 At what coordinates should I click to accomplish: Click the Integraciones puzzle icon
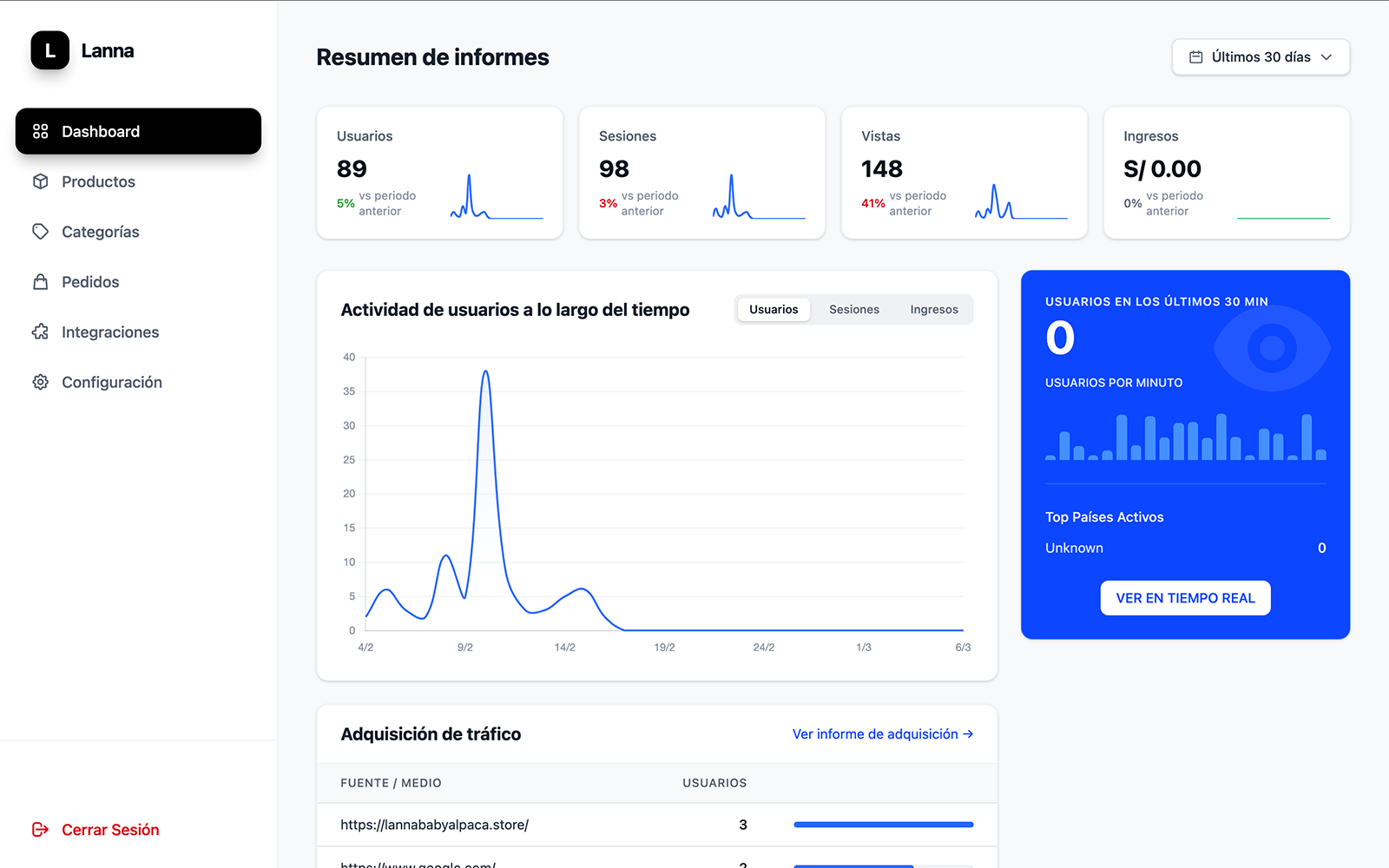pyautogui.click(x=41, y=332)
